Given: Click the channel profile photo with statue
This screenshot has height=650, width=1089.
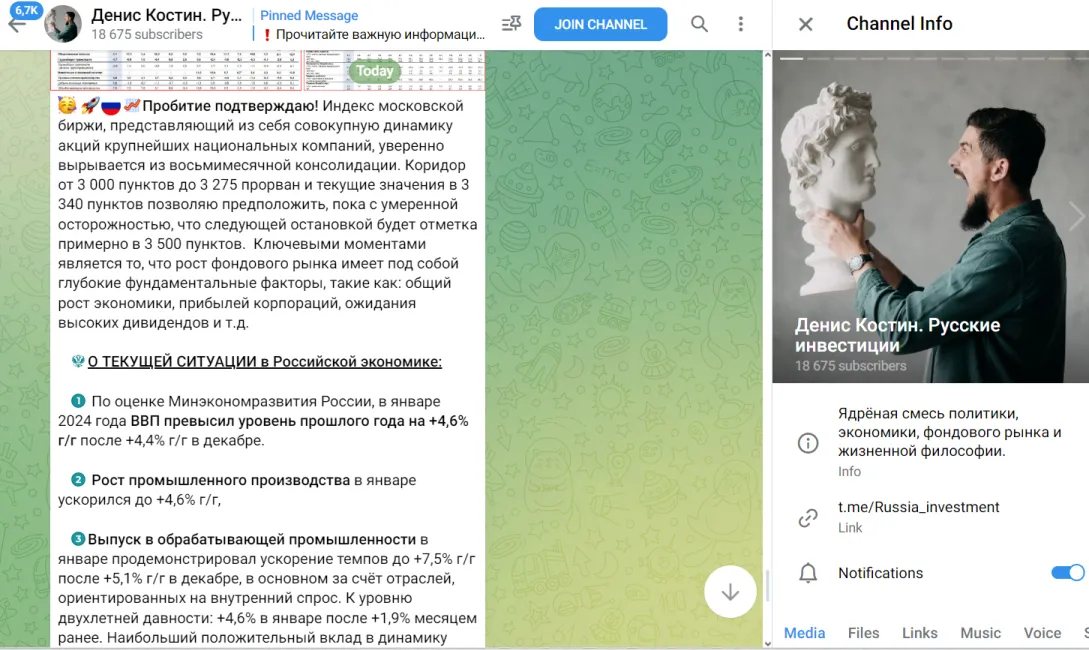Looking at the screenshot, I should tap(931, 216).
